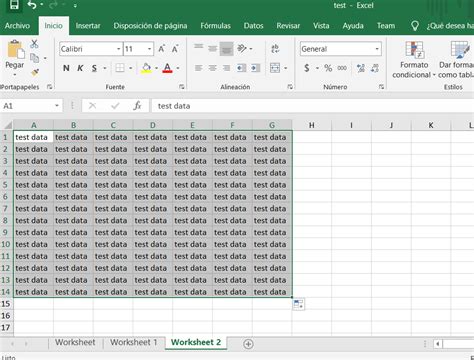Image resolution: width=474 pixels, height=360 pixels.
Task: Apply red font color A
Action: (x=167, y=68)
